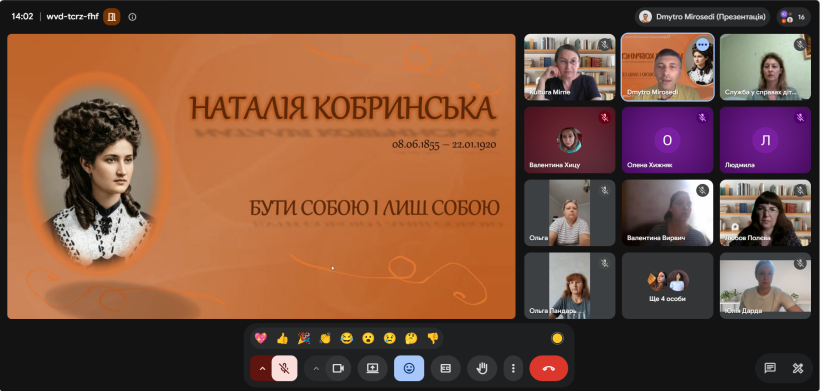Send the party popper reaction

pyautogui.click(x=304, y=338)
